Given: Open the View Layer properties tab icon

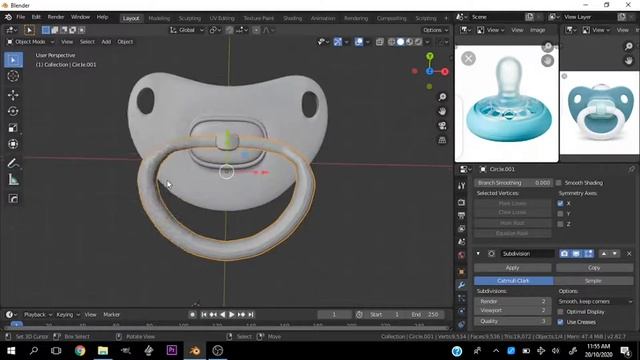Looking at the screenshot, I should point(462,229).
